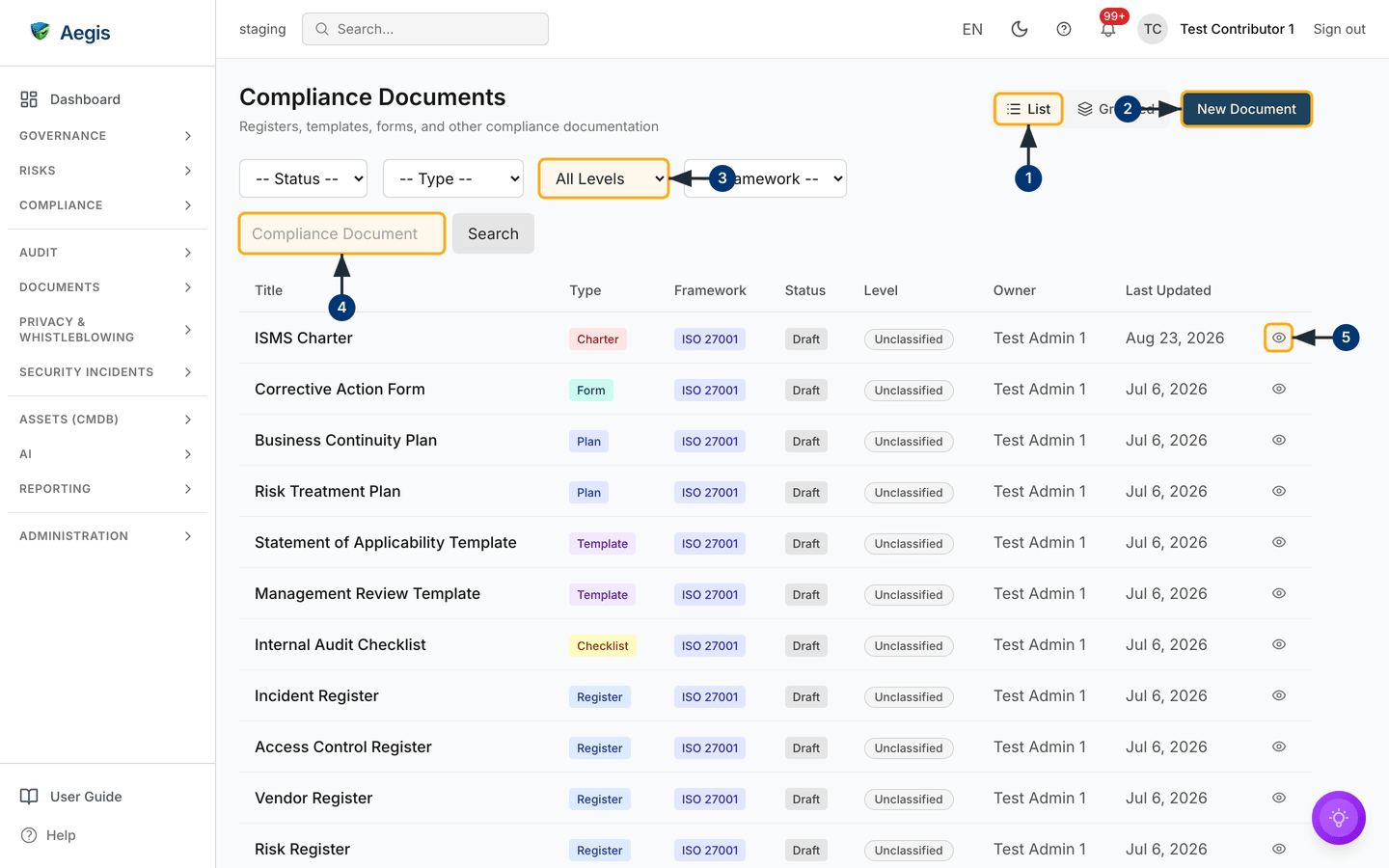This screenshot has width=1389, height=868.
Task: View Management Review Template eye icon
Action: 1279,593
